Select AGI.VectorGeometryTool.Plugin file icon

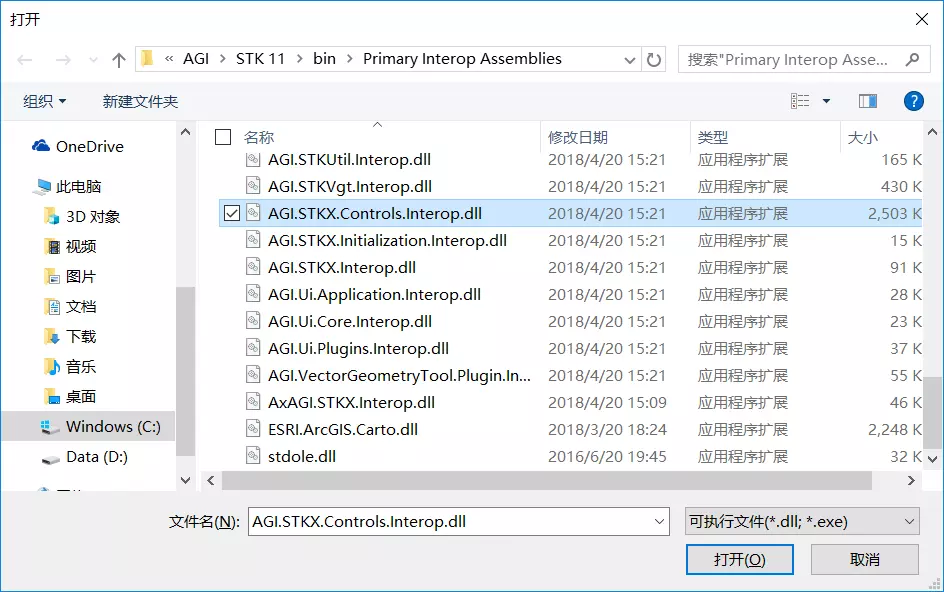pyautogui.click(x=253, y=375)
